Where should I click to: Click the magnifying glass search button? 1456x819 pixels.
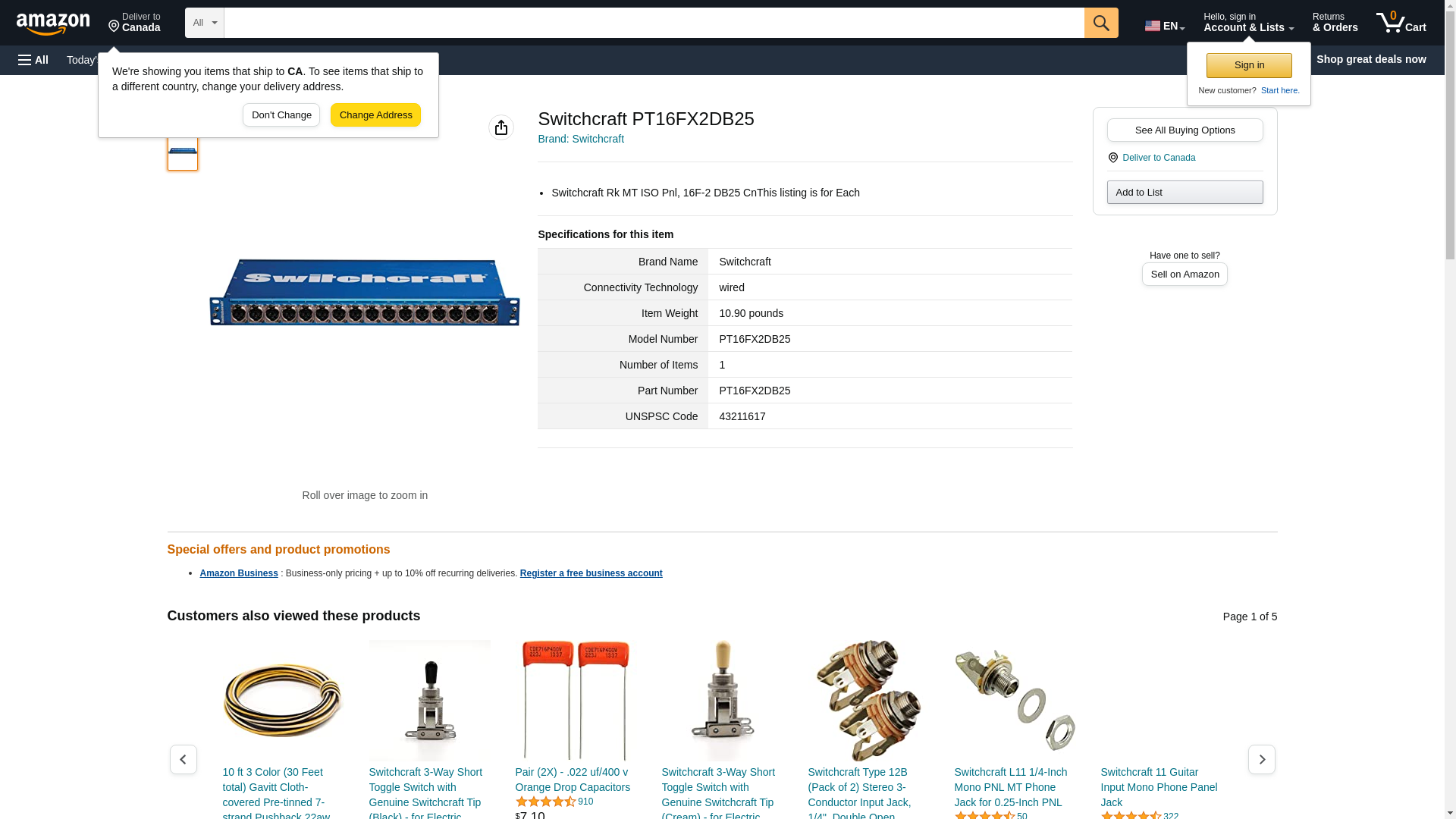tap(1101, 23)
